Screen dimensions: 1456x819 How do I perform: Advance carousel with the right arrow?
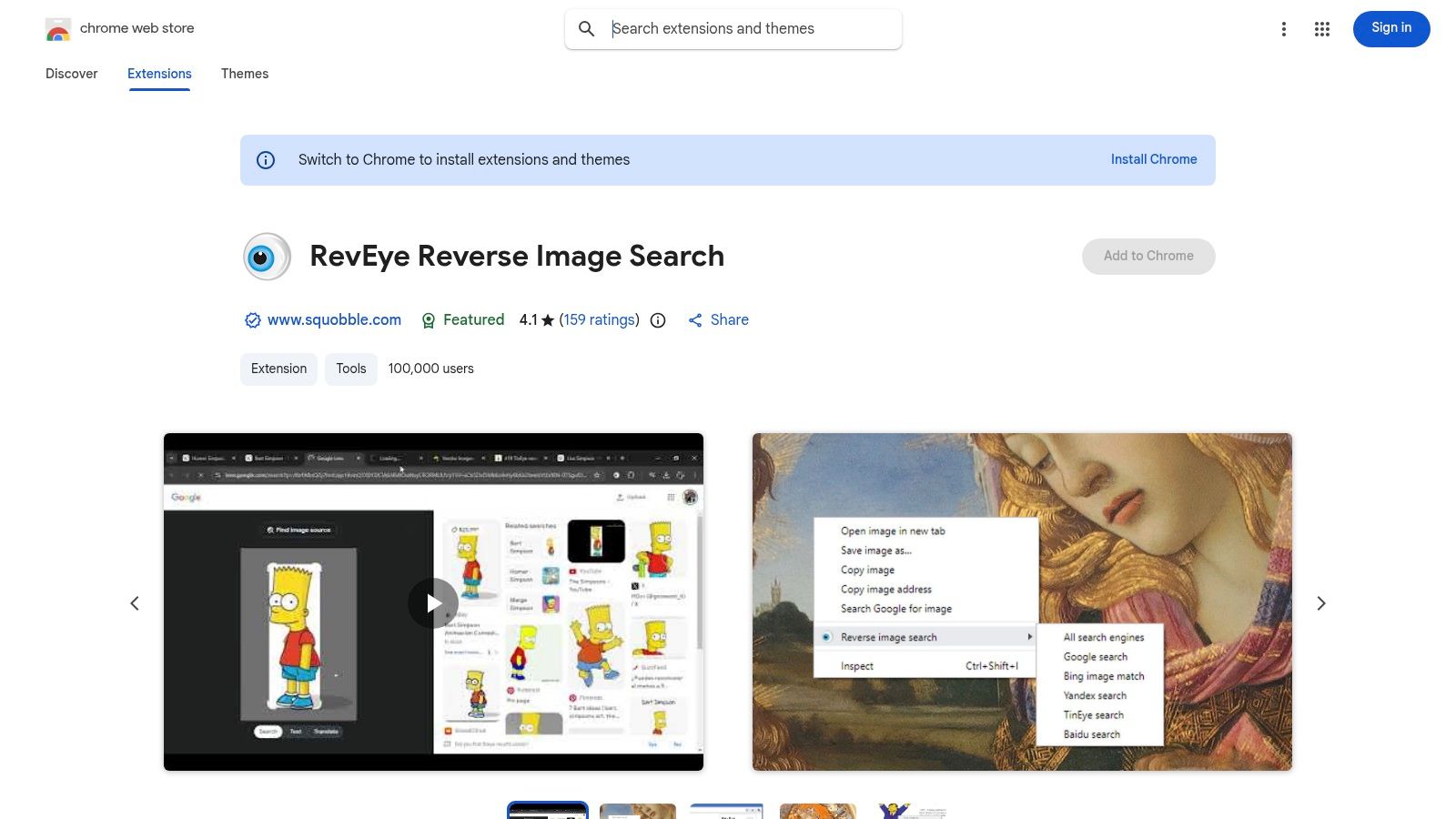coord(1321,603)
